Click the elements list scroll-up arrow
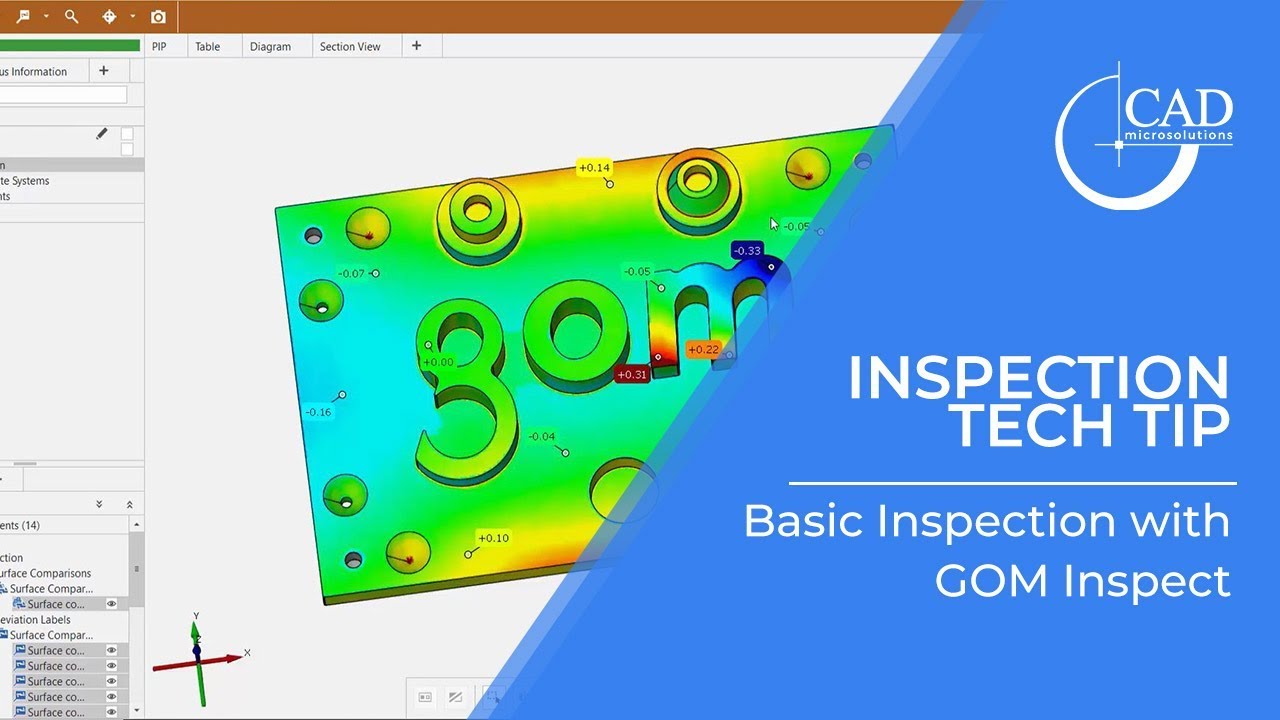Image resolution: width=1280 pixels, height=720 pixels. [x=137, y=525]
